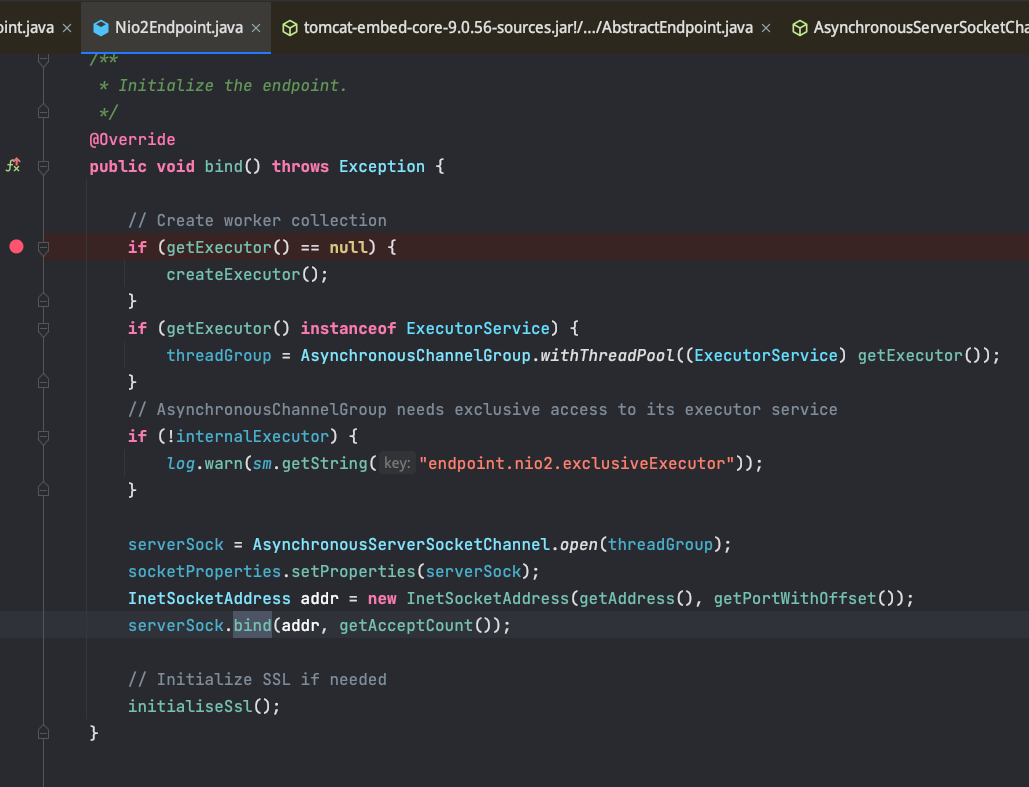Click the withThreadPool method call

pyautogui.click(x=607, y=355)
